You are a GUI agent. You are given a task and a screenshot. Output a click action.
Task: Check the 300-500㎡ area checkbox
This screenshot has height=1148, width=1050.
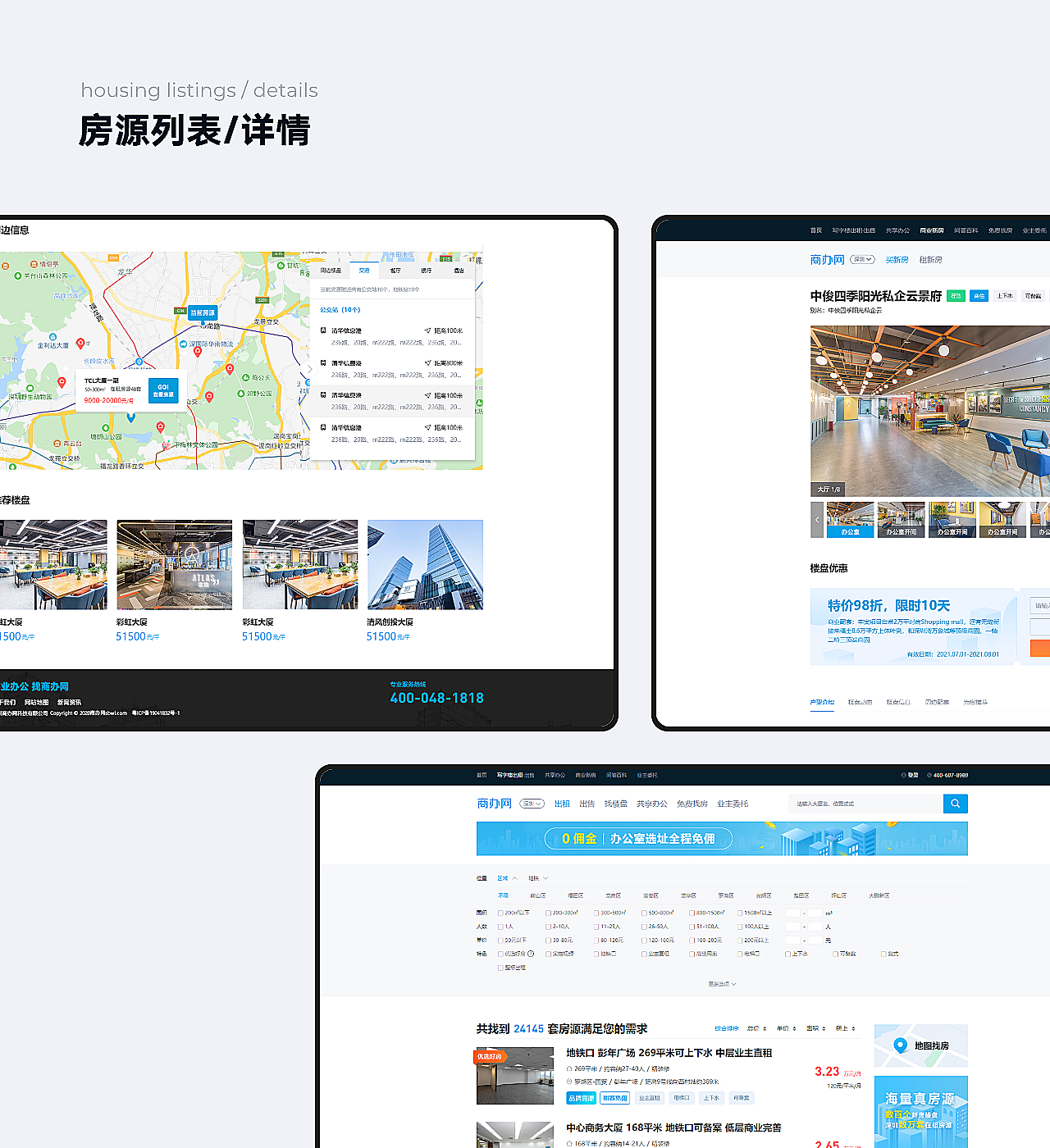tap(596, 913)
